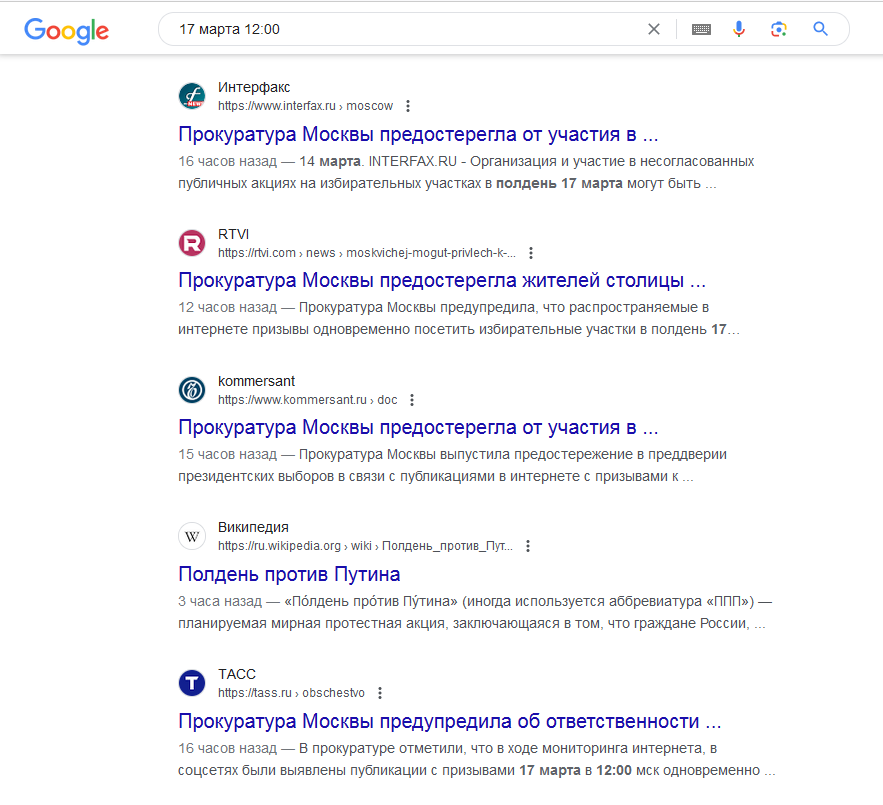The height and width of the screenshot is (805, 883).
Task: Open kommersant Прокуратура Москвы headline
Action: [418, 428]
